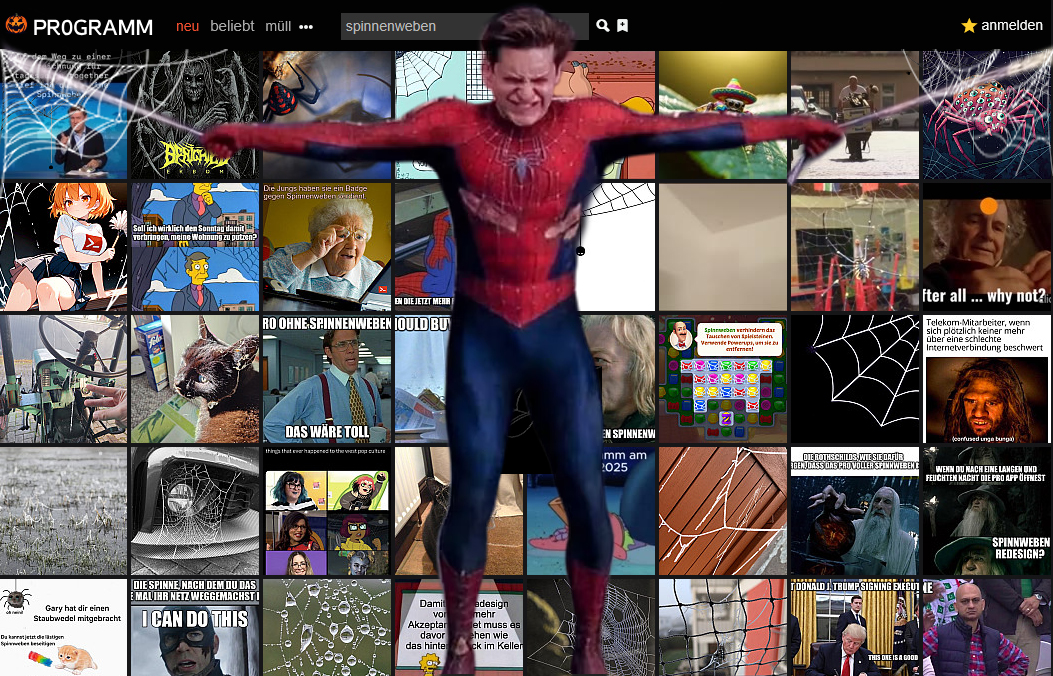
Task: Open the I CAN DO THIS meme thumbnail
Action: coord(194,627)
